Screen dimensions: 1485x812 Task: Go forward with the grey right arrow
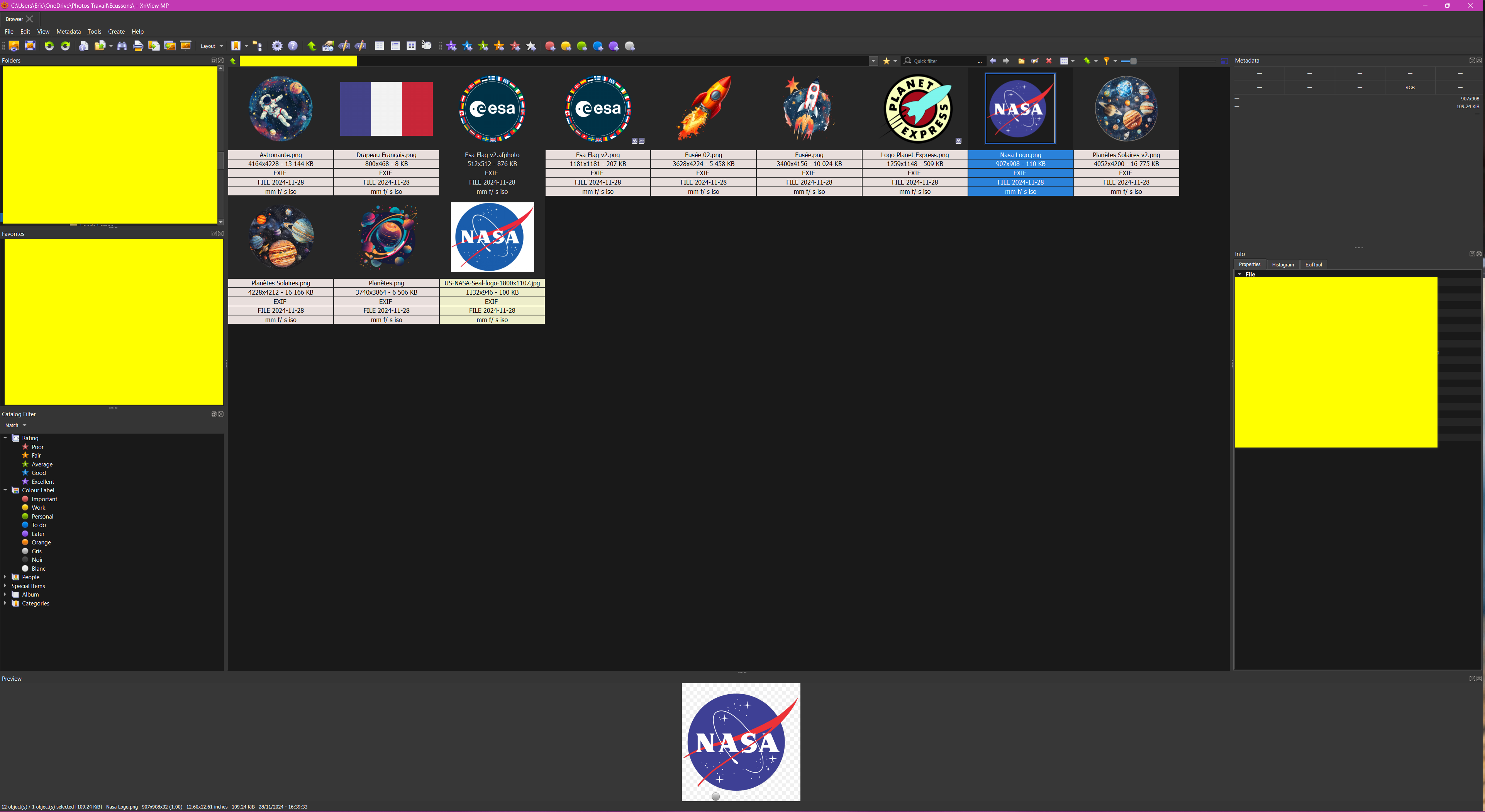pyautogui.click(x=1006, y=61)
